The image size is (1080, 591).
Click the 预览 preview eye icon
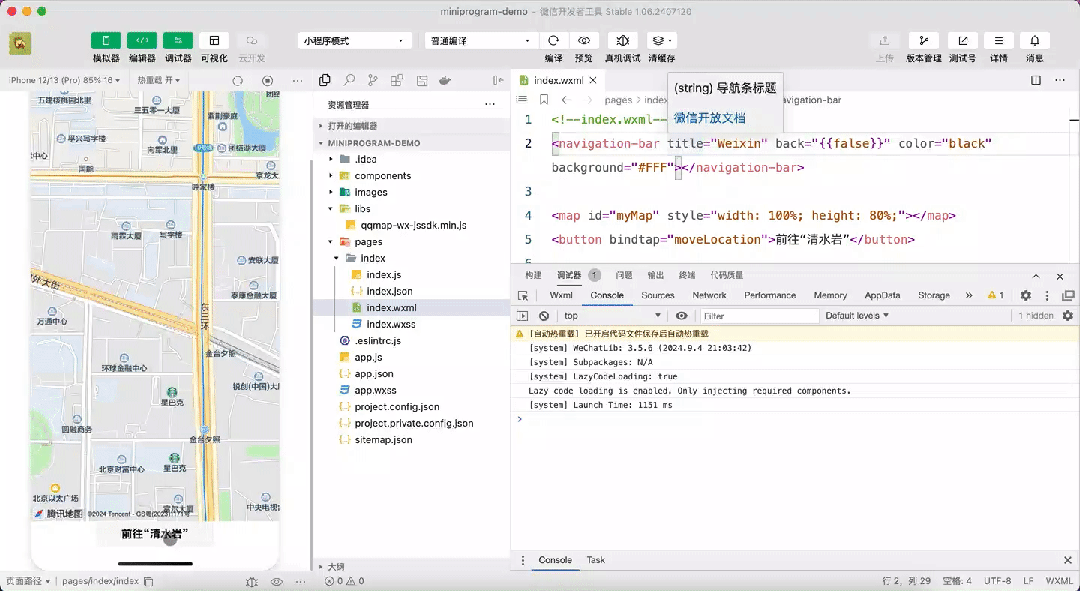(584, 41)
